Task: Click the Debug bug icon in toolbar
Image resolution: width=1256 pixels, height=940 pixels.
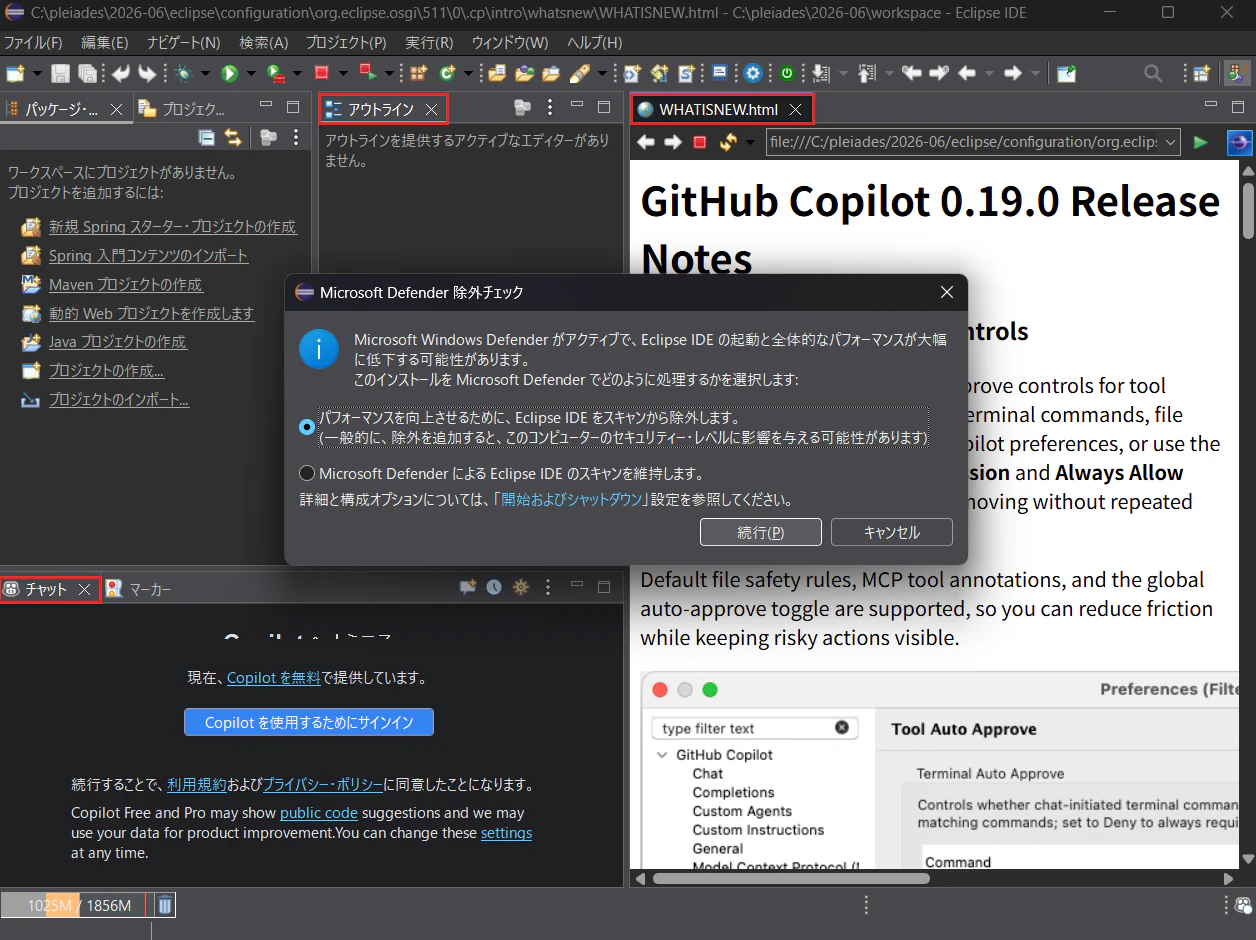Action: pyautogui.click(x=183, y=73)
